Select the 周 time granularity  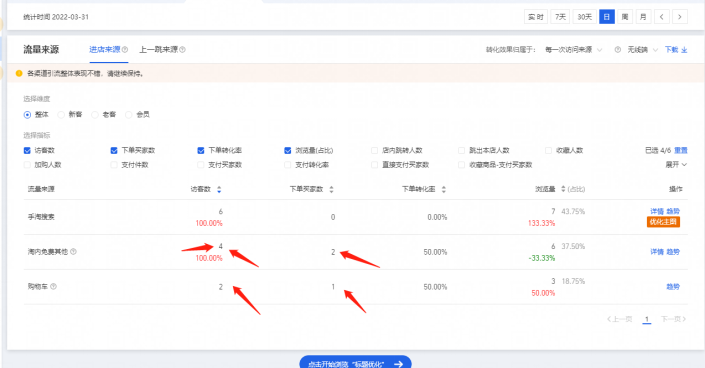[625, 17]
